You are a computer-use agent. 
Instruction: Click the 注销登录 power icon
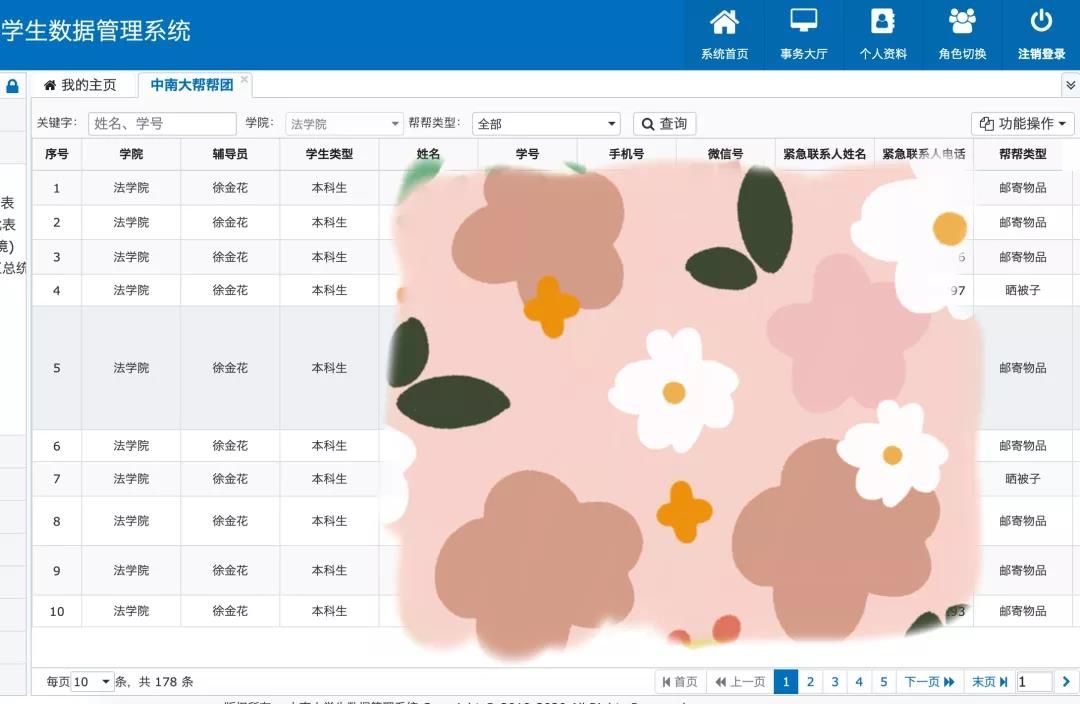point(1041,22)
